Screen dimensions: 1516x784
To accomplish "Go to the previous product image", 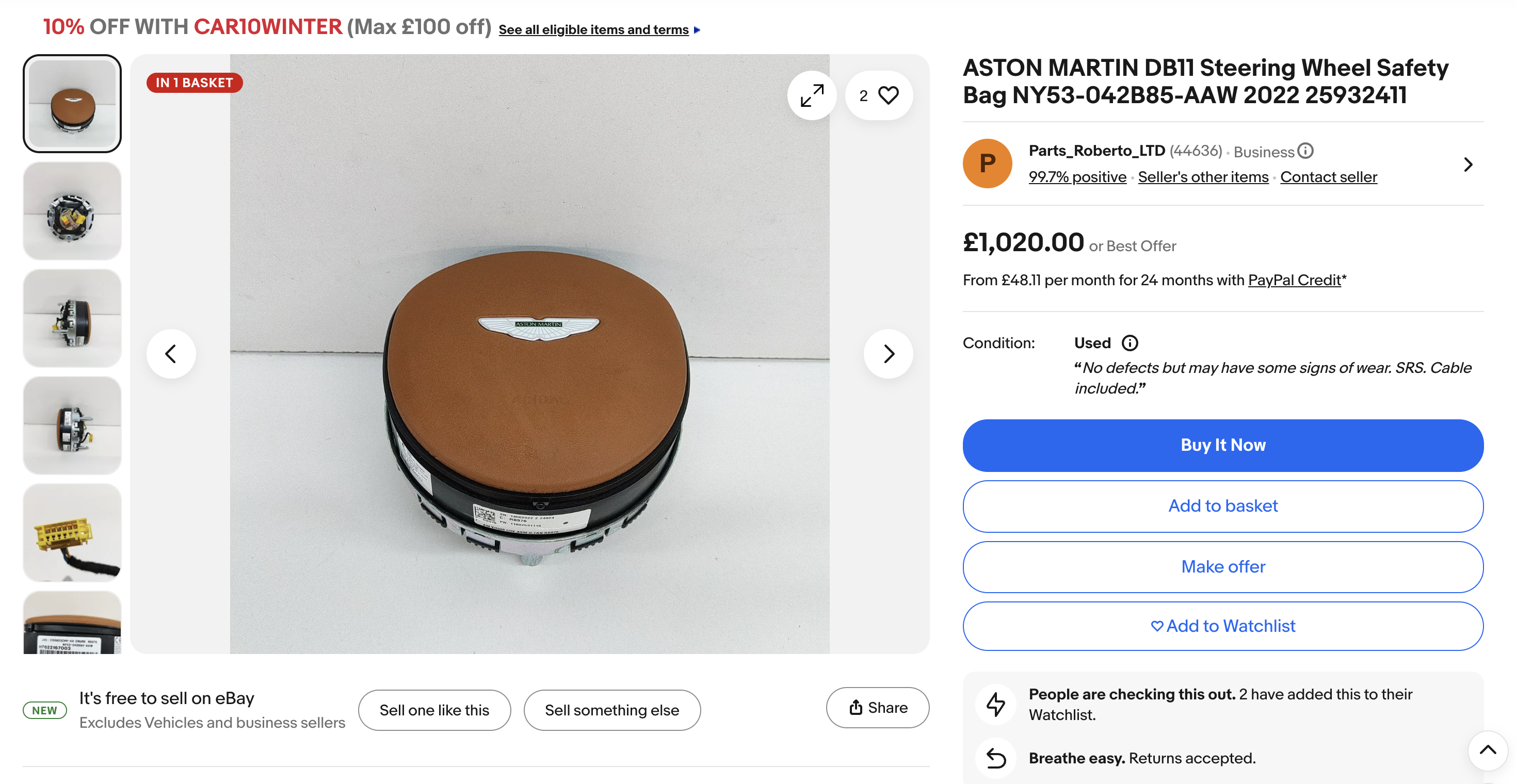I will 171,353.
